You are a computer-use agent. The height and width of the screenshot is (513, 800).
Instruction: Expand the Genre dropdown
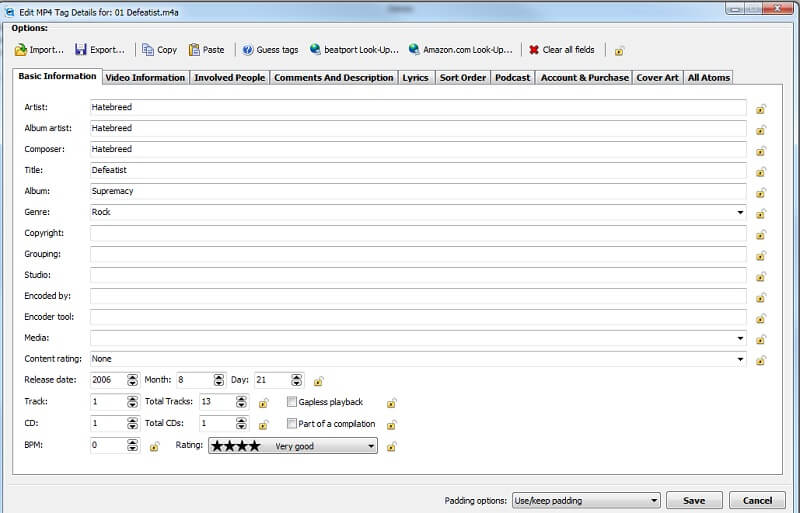click(740, 212)
